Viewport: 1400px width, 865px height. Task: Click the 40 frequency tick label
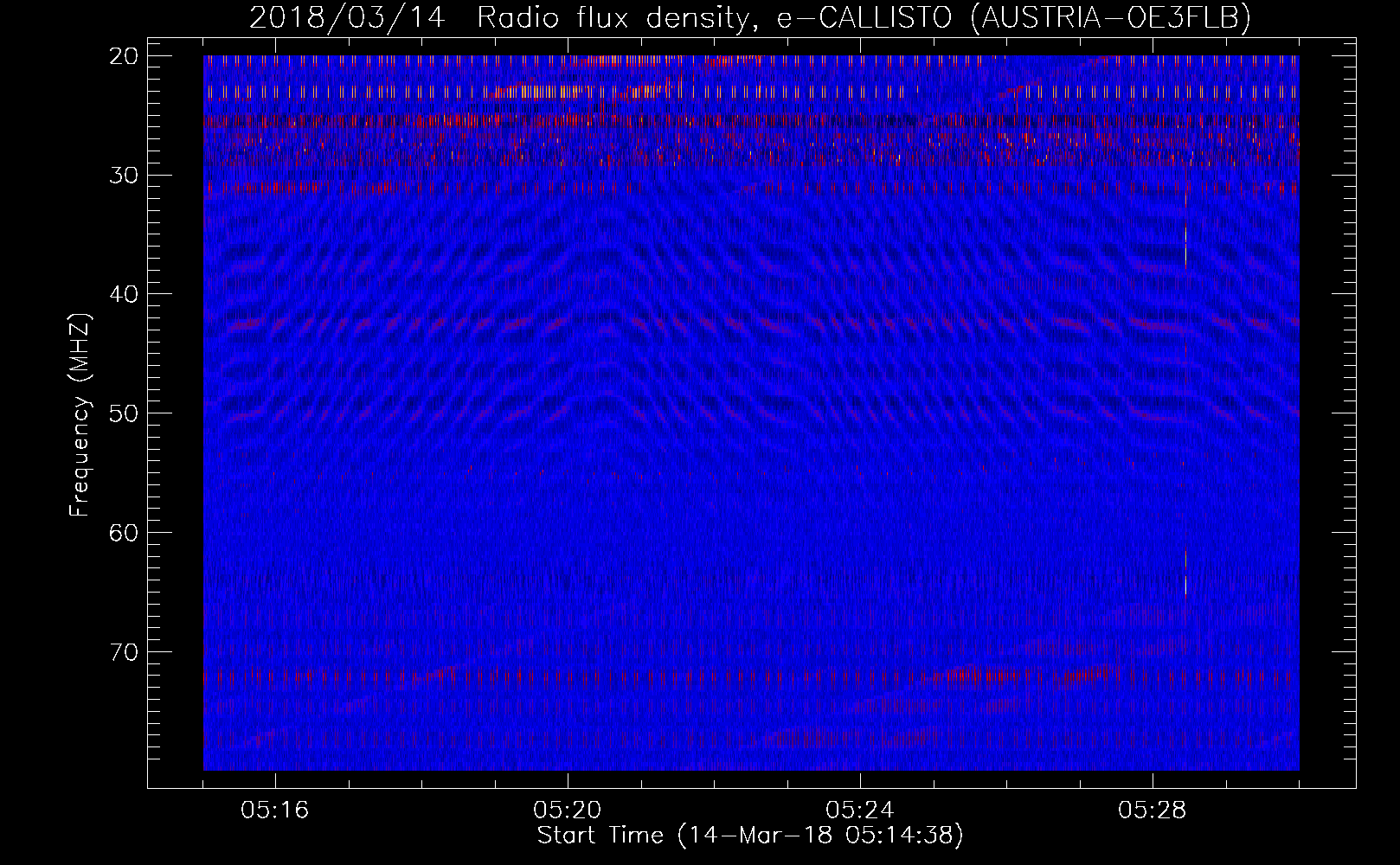click(x=125, y=294)
